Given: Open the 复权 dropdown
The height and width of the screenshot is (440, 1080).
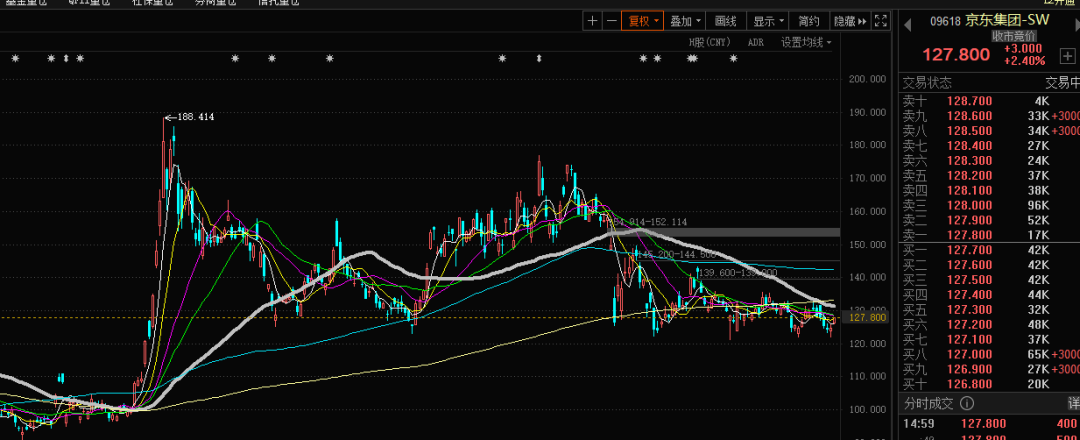Looking at the screenshot, I should click(x=642, y=21).
